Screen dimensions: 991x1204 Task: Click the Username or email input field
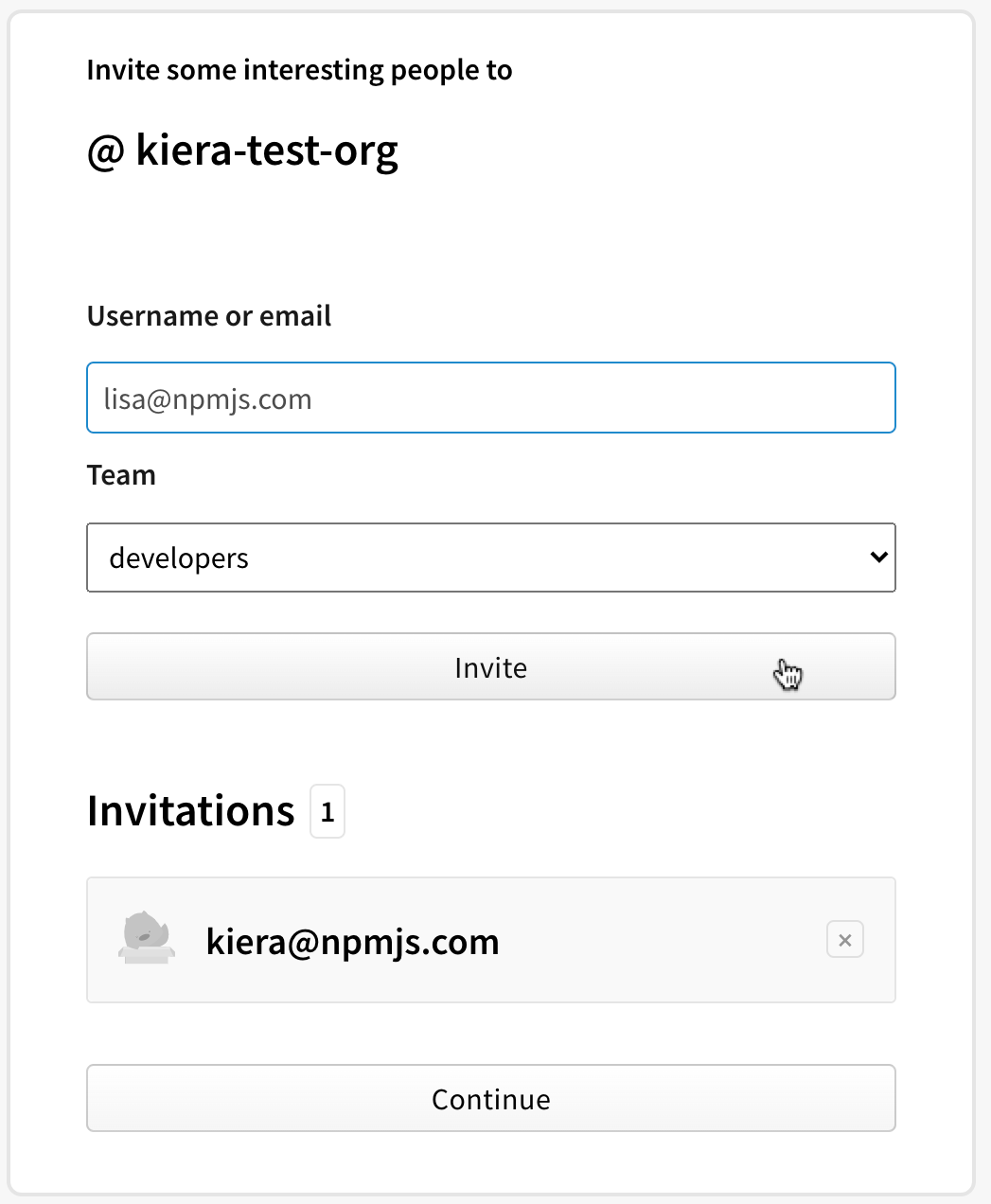pyautogui.click(x=491, y=398)
